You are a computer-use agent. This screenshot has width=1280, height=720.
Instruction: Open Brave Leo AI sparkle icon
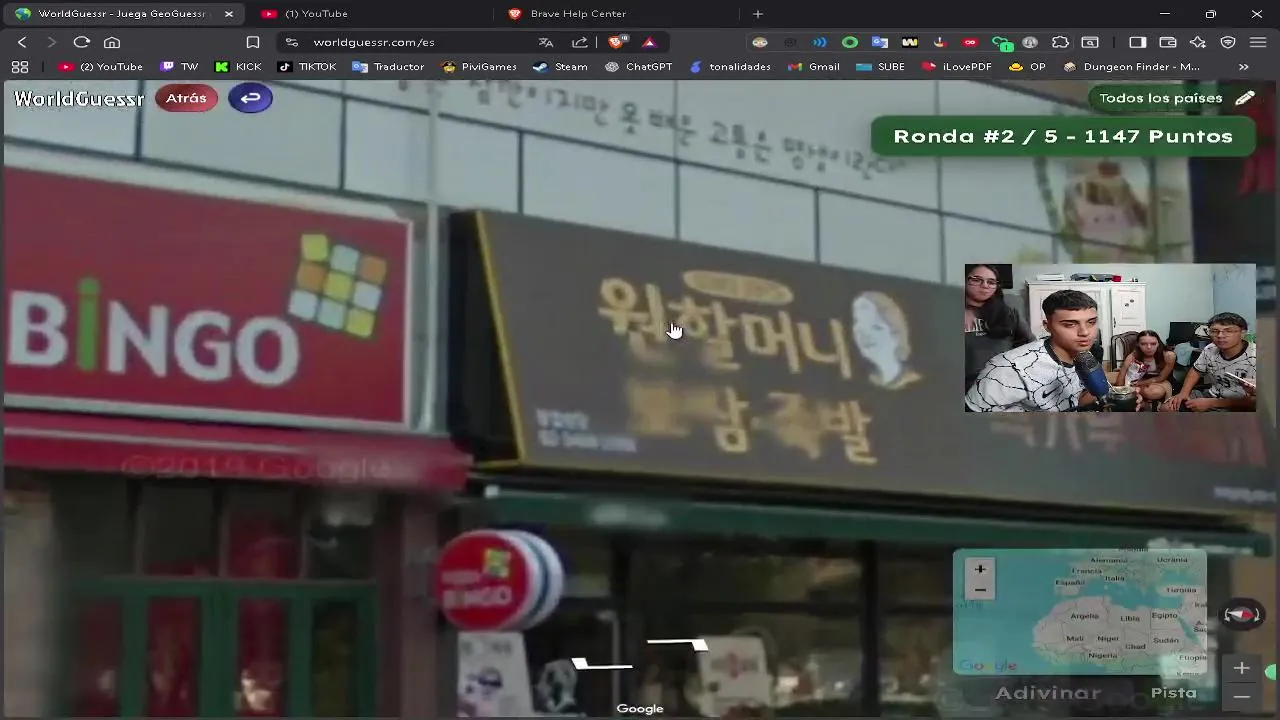(x=1198, y=42)
